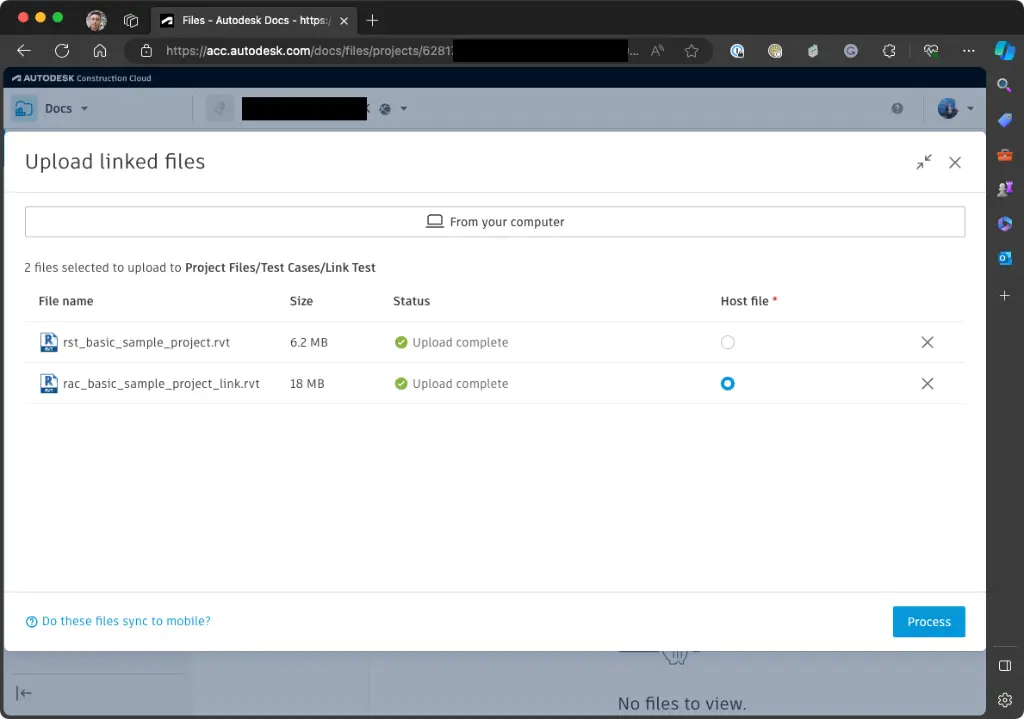Open the sidebar Games icon
The height and width of the screenshot is (719, 1024).
coord(1004,189)
